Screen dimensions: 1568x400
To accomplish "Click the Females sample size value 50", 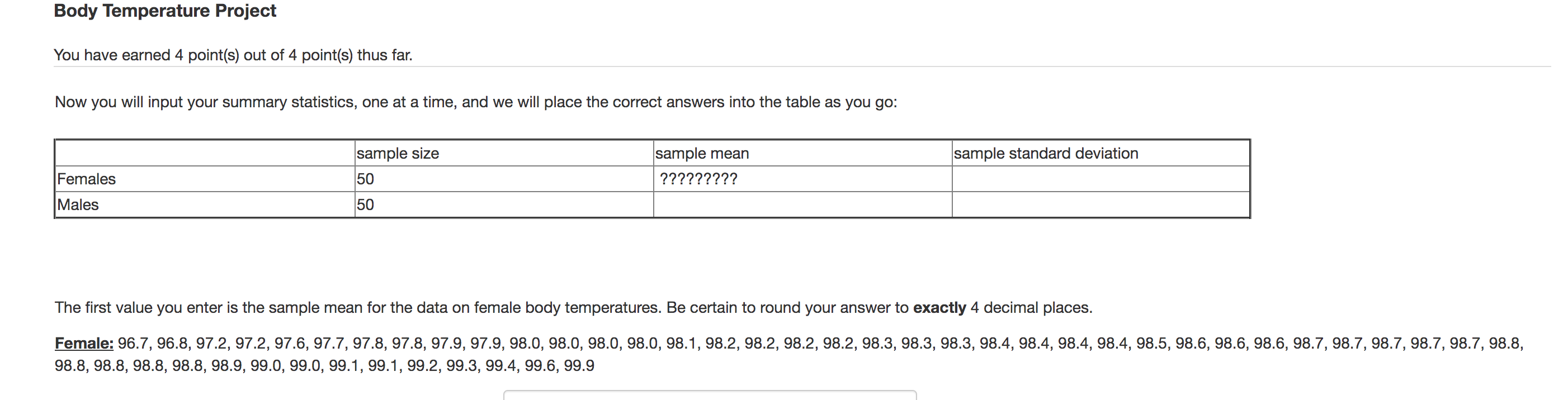I will click(x=363, y=179).
